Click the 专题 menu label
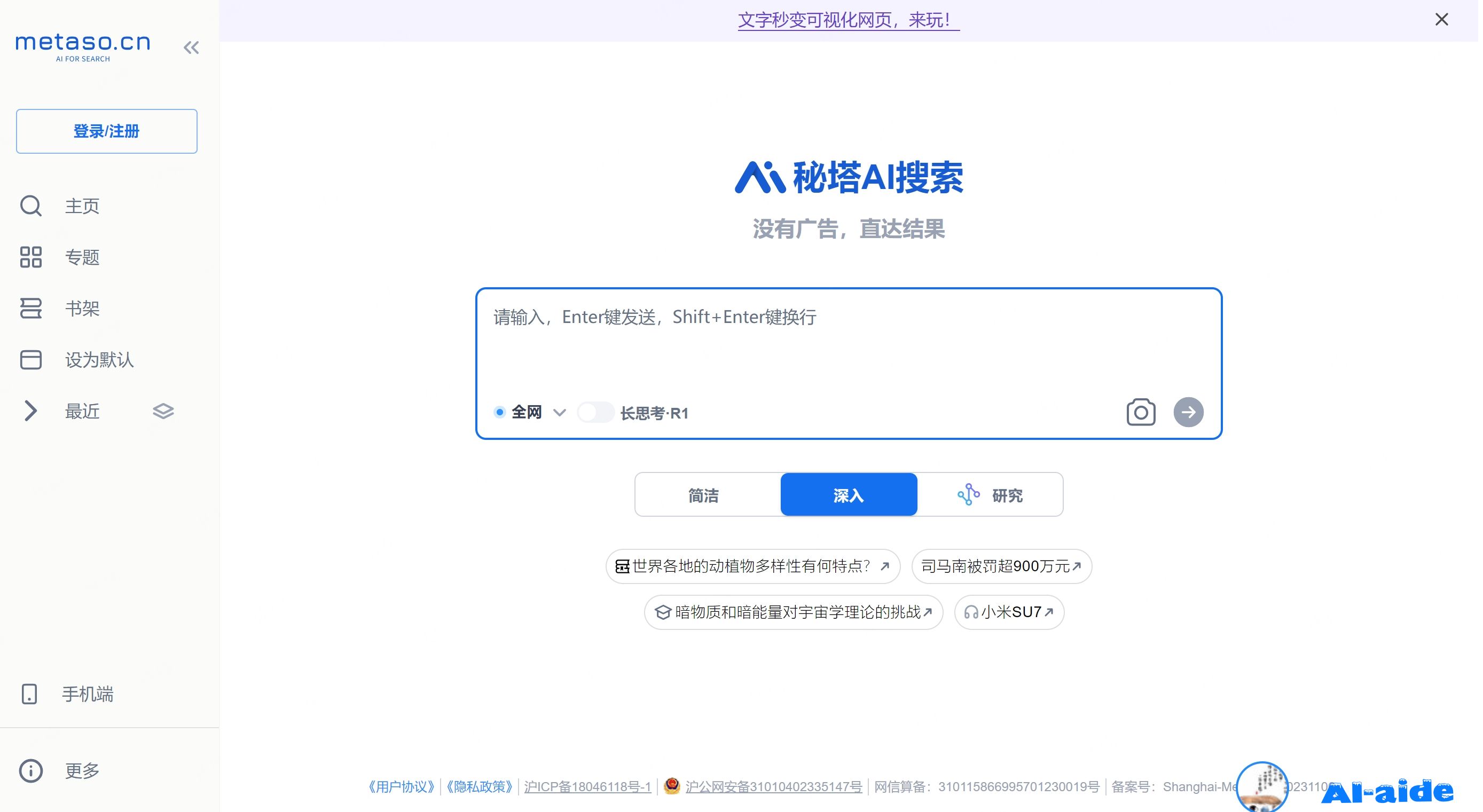 pos(82,257)
